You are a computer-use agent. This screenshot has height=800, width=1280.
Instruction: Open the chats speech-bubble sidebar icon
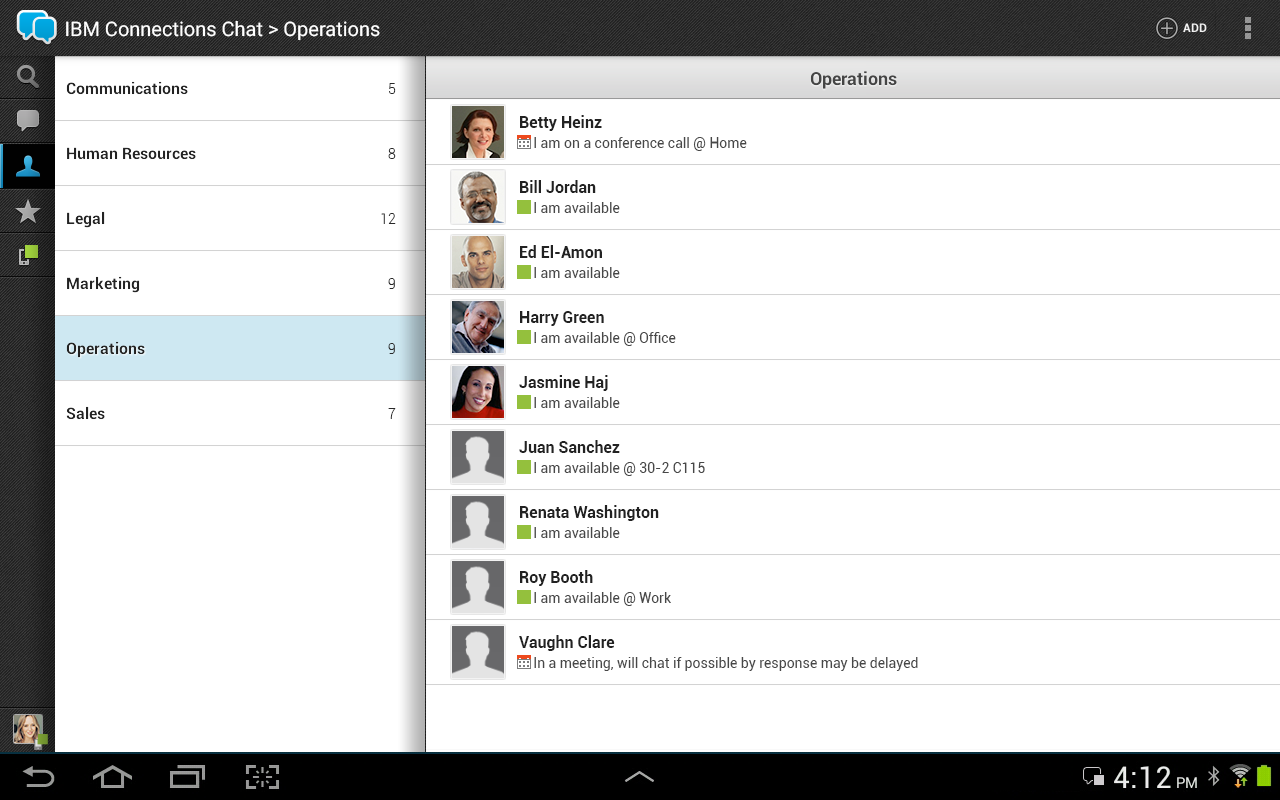[x=28, y=122]
